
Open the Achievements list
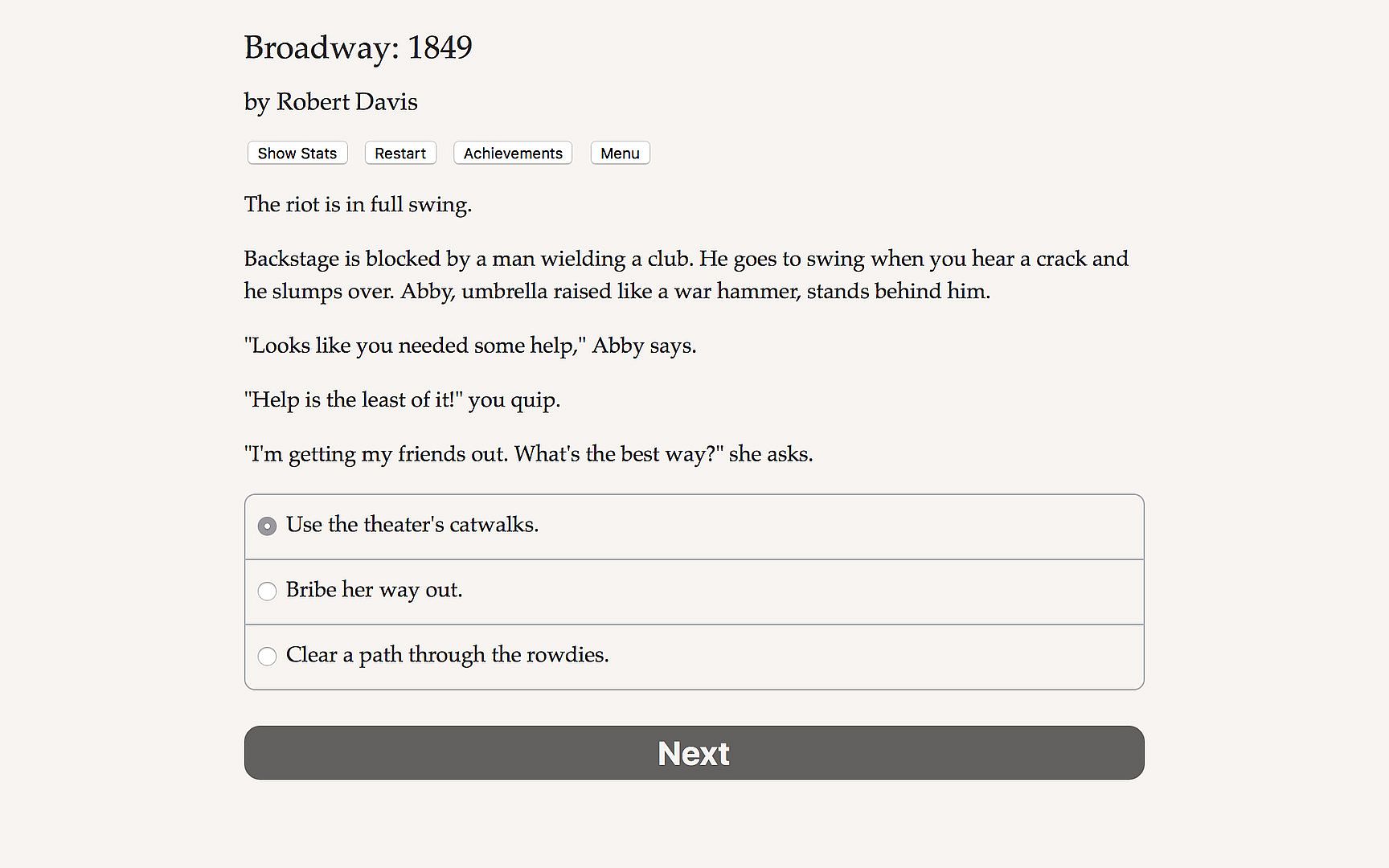point(513,154)
